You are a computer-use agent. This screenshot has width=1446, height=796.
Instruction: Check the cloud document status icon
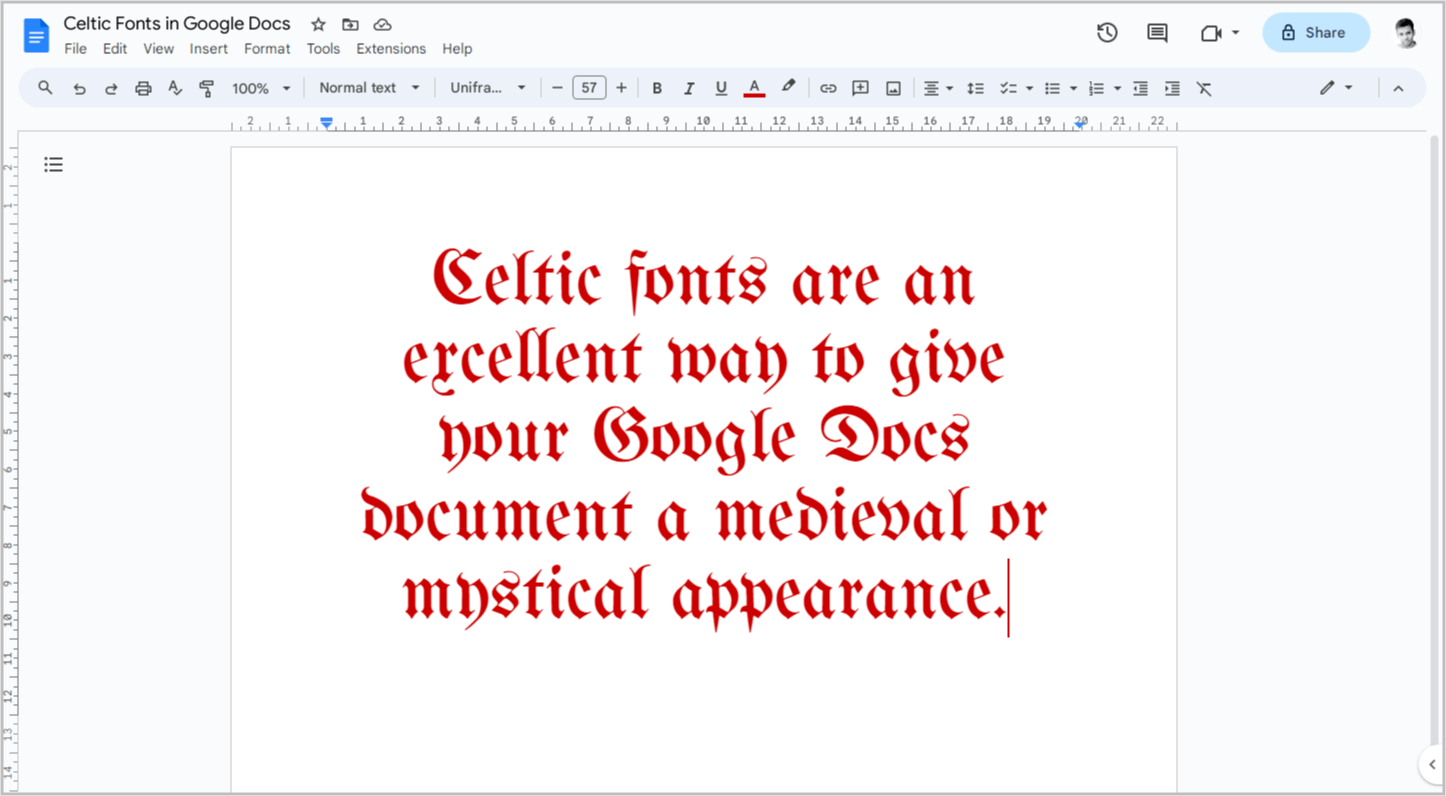click(382, 24)
